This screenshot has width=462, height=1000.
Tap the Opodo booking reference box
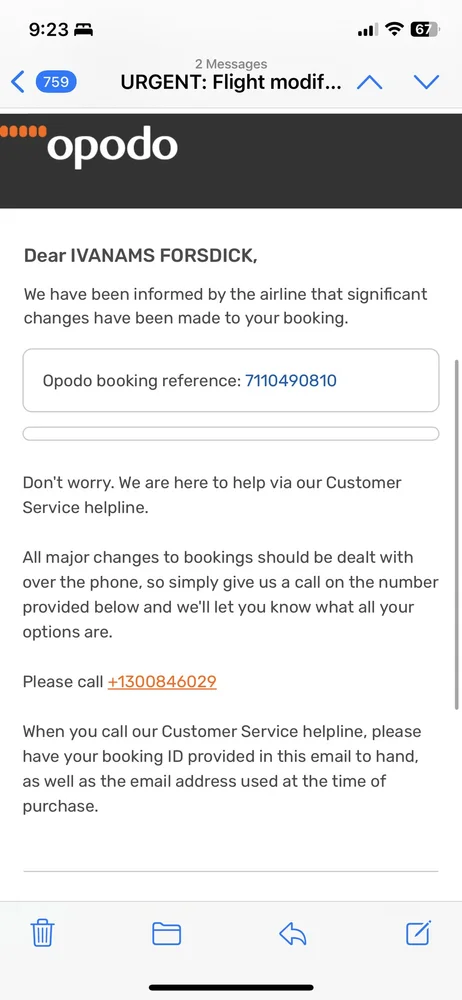tap(231, 380)
